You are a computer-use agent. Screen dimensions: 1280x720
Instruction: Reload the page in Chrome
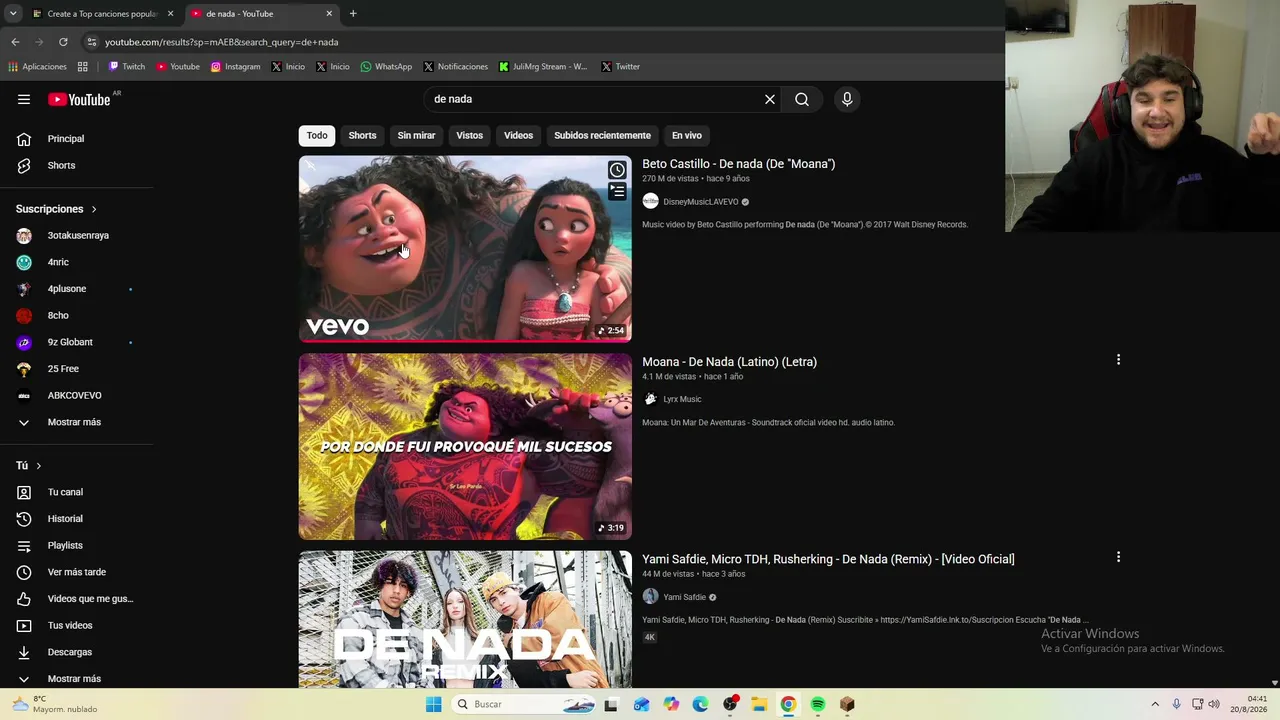tap(63, 42)
